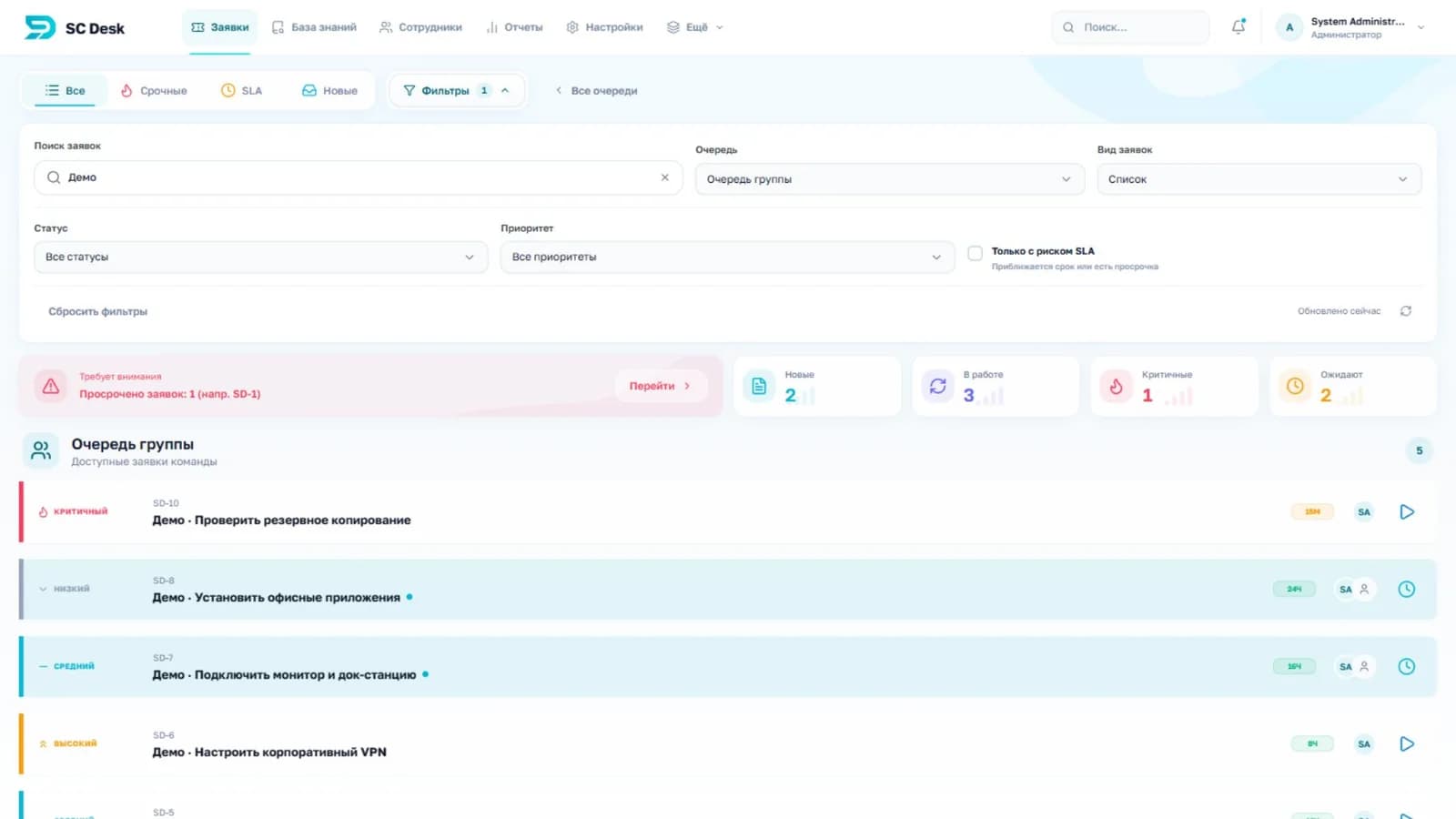Go back to Все очереди
This screenshot has width=1456, height=819.
coord(596,91)
